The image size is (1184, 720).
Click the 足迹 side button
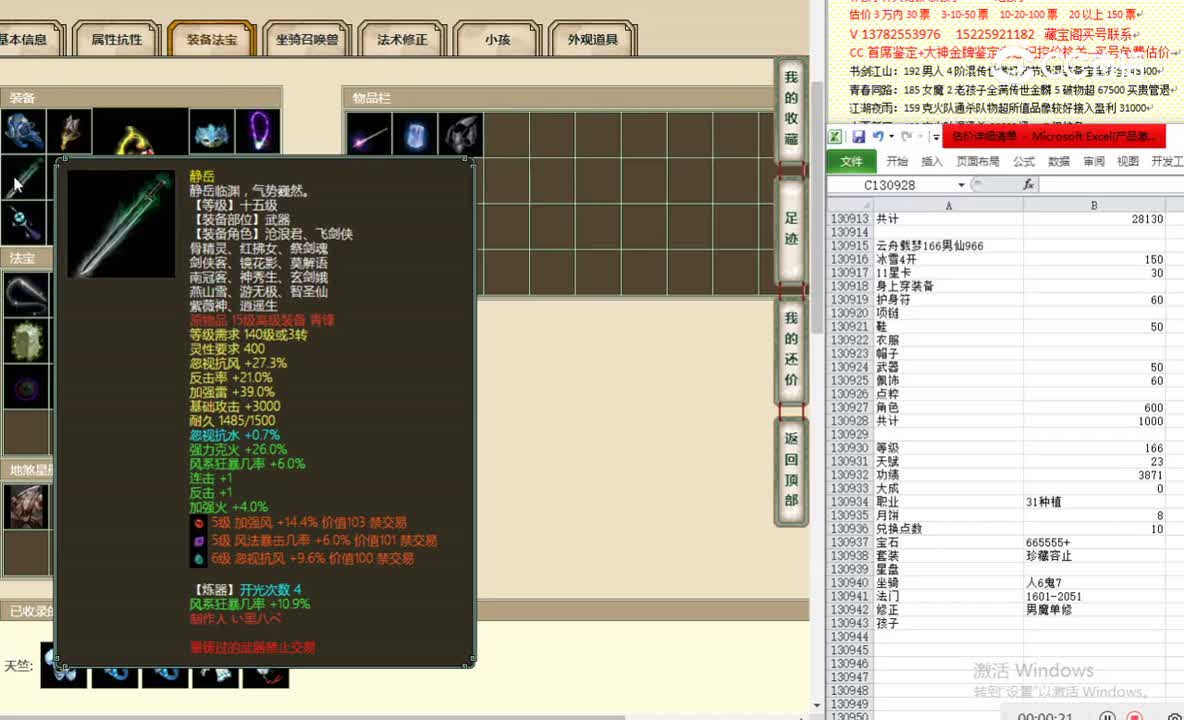[791, 229]
